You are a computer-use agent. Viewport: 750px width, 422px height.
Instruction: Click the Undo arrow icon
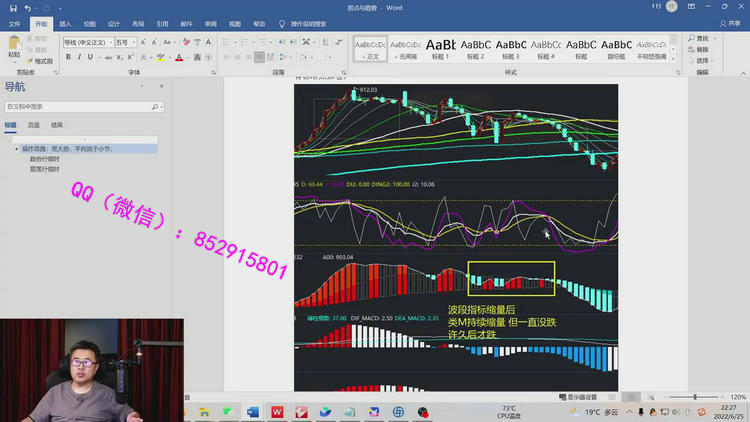tap(28, 7)
